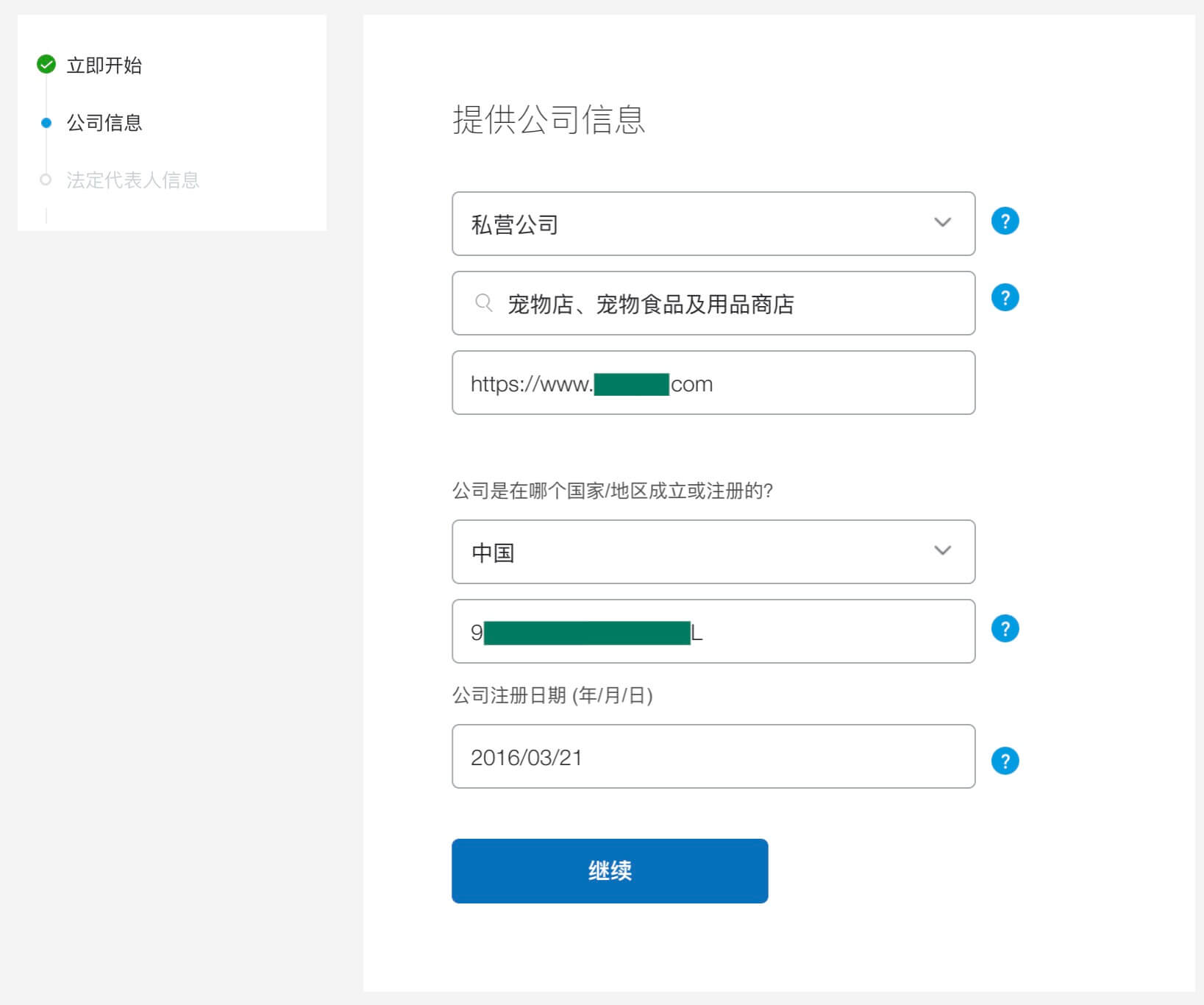Focus the company registration number field

point(713,631)
